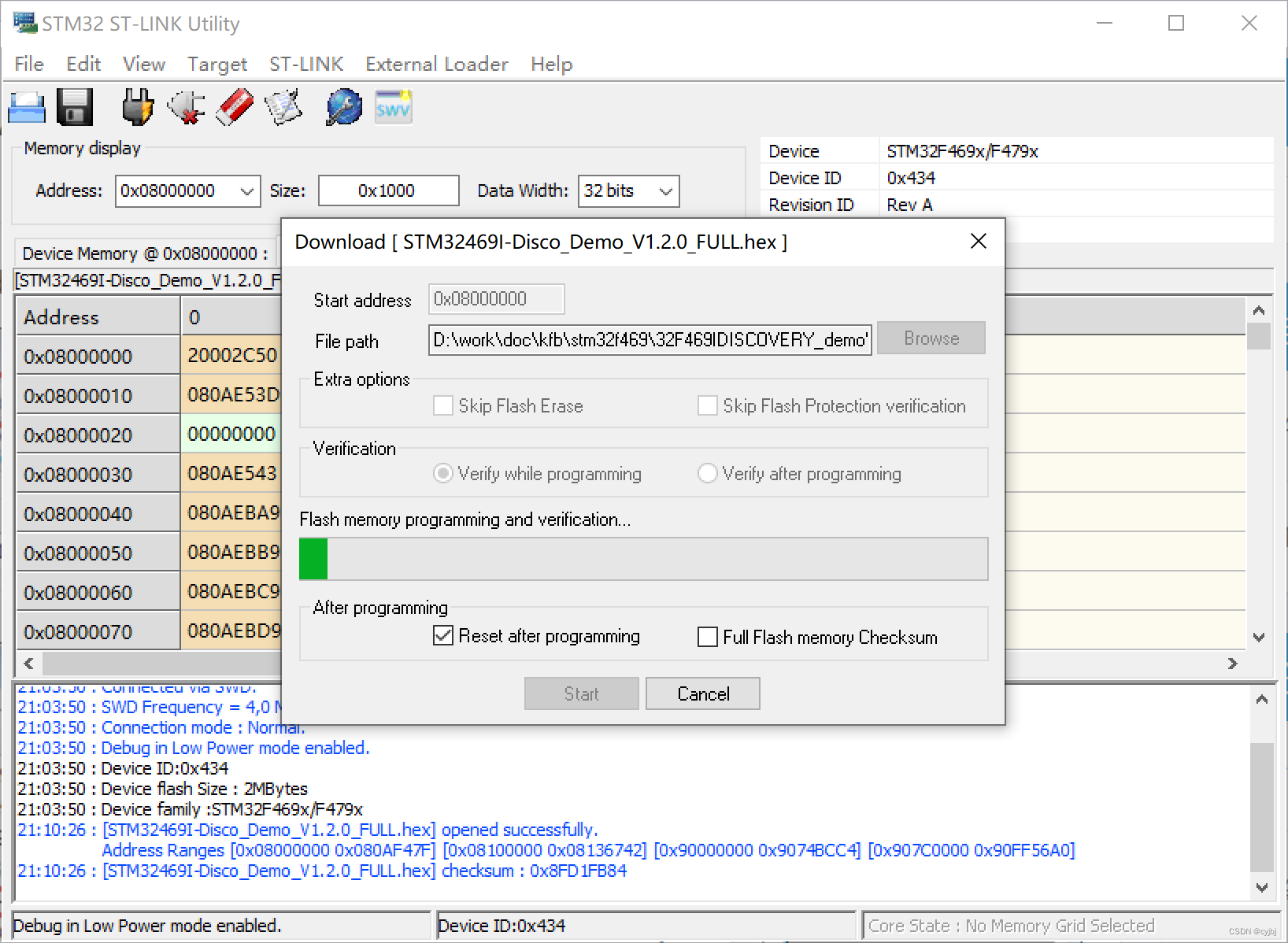Viewport: 1288px width, 943px height.
Task: Maximize the ST-LINK Utility window
Action: click(x=1176, y=23)
